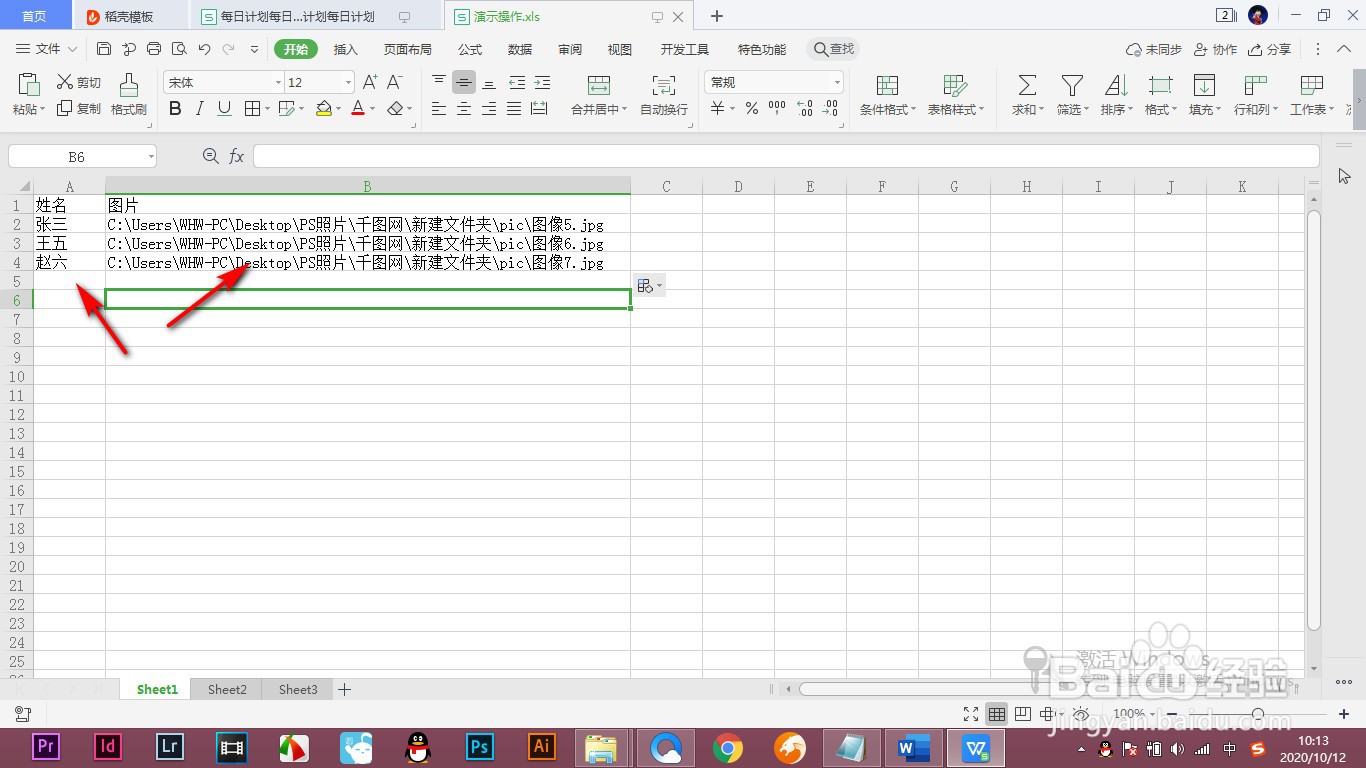Viewport: 1366px width, 768px height.
Task: Open the 插入函数 fx icon
Action: click(237, 155)
